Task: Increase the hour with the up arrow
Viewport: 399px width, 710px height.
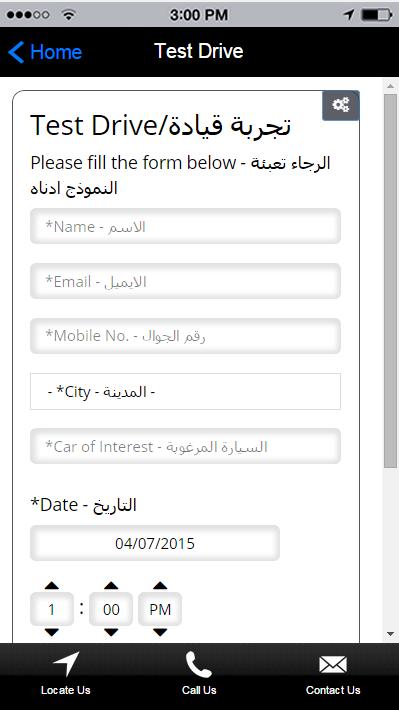Action: tap(52, 585)
